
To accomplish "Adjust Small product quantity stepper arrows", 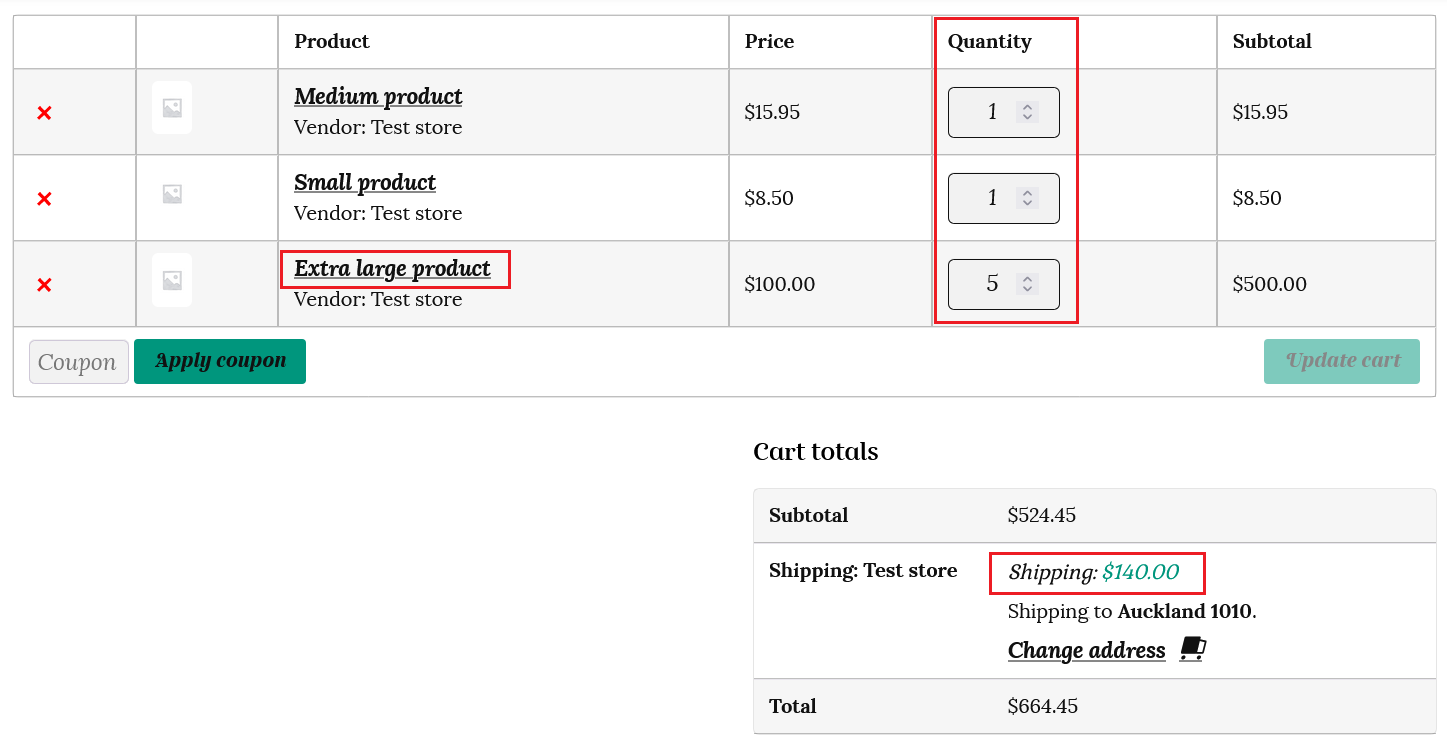I will click(x=1027, y=198).
